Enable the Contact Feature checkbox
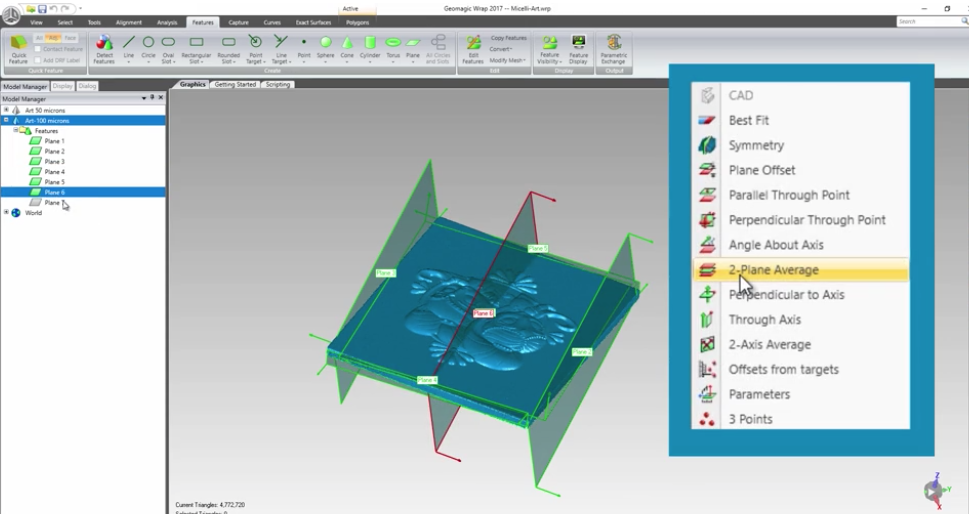969x514 pixels. click(x=38, y=49)
